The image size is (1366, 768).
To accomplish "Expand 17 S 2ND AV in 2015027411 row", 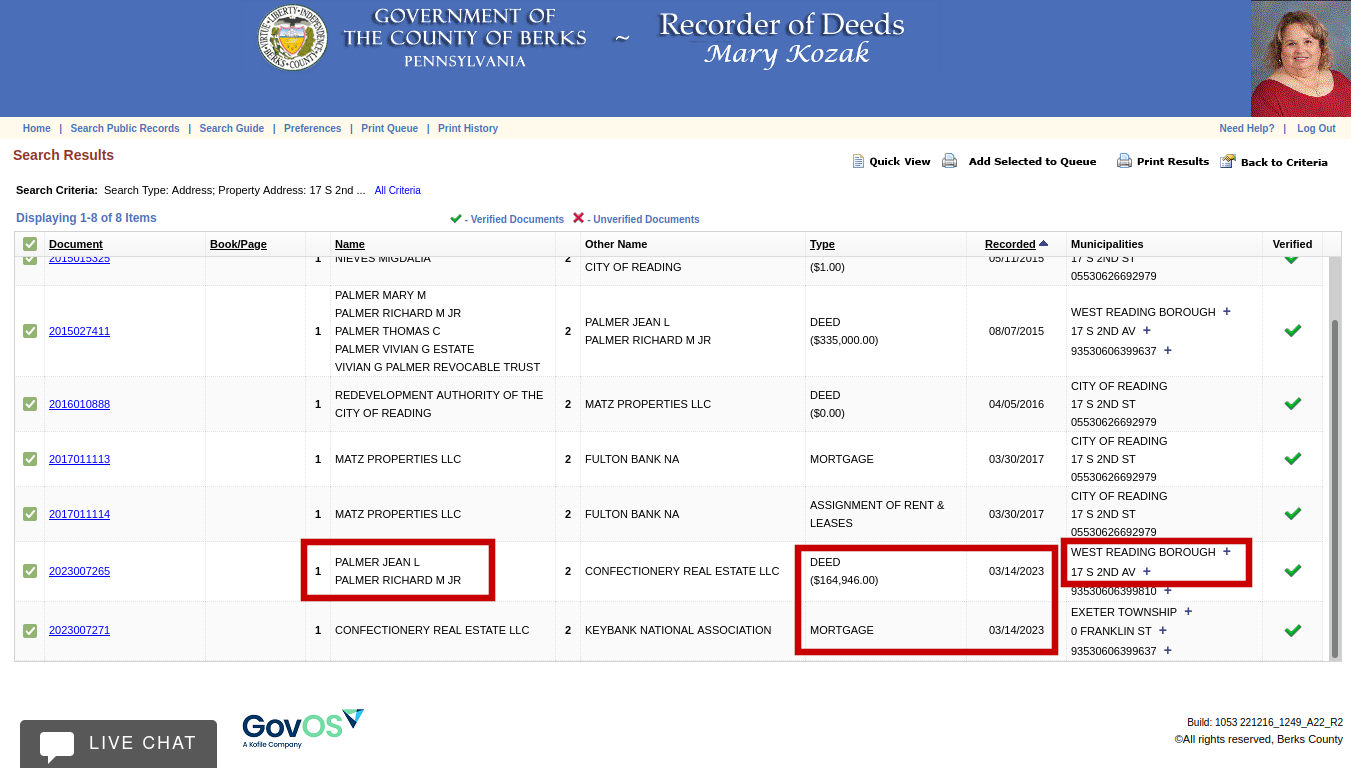I will click(x=1147, y=330).
